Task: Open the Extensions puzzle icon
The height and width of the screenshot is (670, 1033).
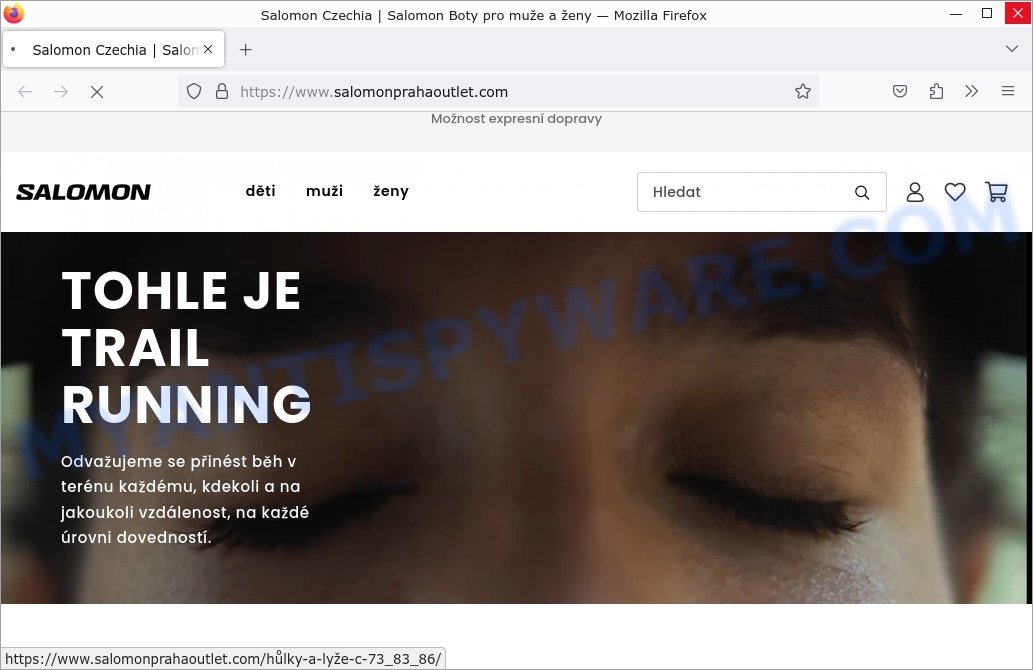Action: click(936, 92)
